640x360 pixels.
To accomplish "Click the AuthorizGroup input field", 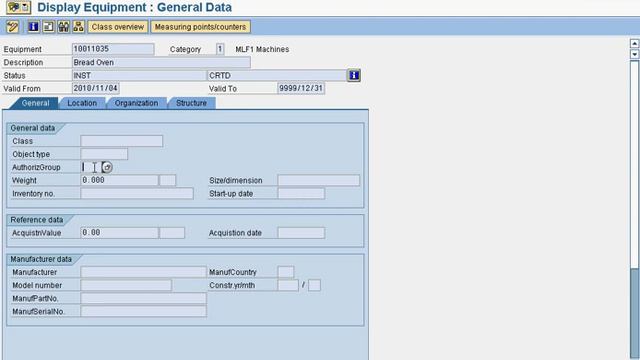I will (x=91, y=167).
